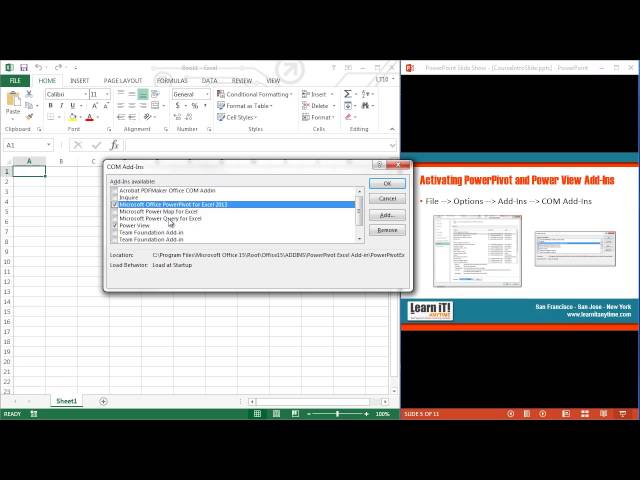Viewport: 640px width, 480px height.
Task: Open the Calibri font name dropdown
Action: coord(65,94)
